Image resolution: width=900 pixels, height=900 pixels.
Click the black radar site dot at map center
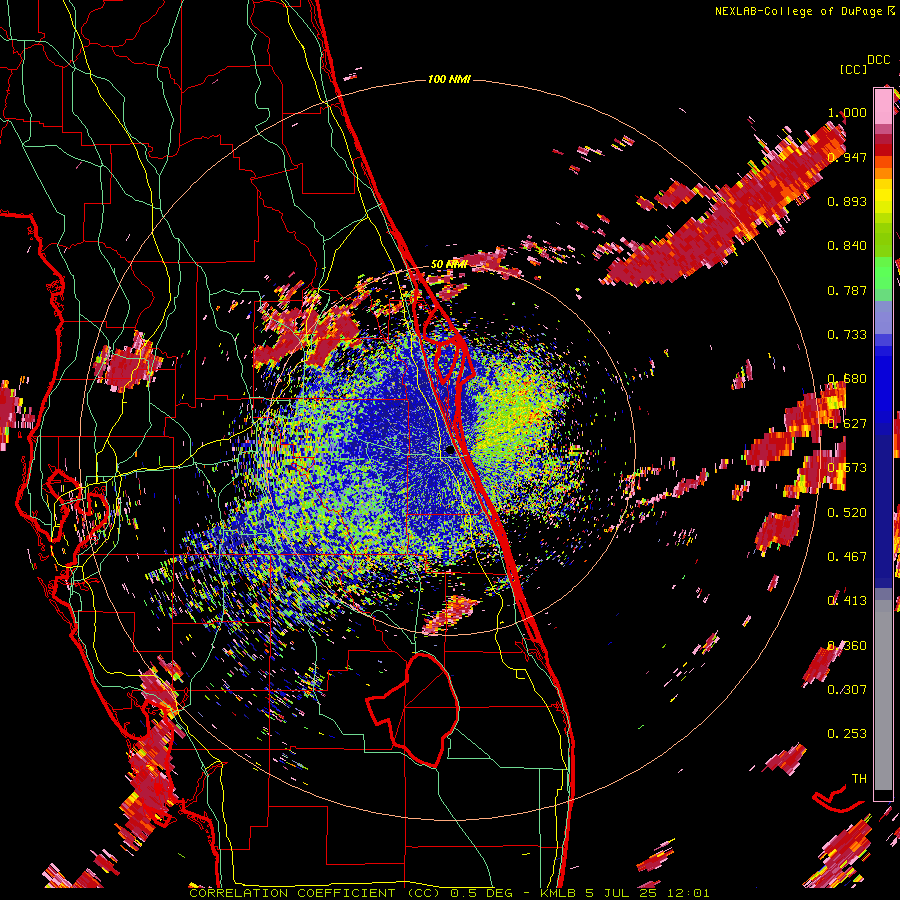[x=449, y=451]
